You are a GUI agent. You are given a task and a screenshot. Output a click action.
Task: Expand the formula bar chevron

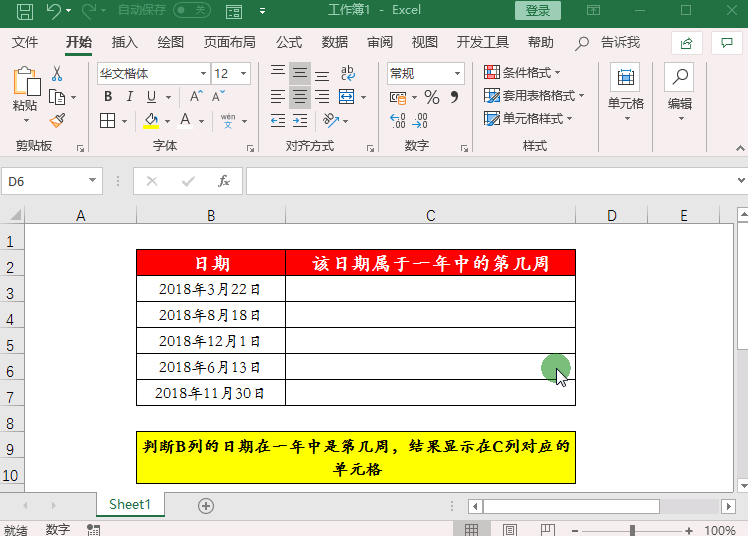741,180
